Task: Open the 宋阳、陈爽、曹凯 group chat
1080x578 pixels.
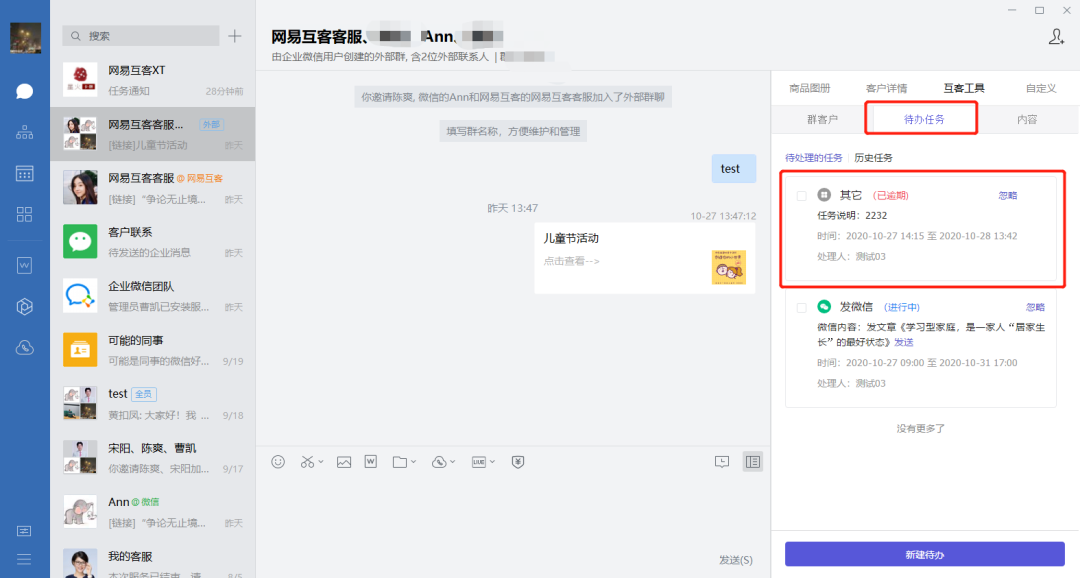Action: coord(153,458)
